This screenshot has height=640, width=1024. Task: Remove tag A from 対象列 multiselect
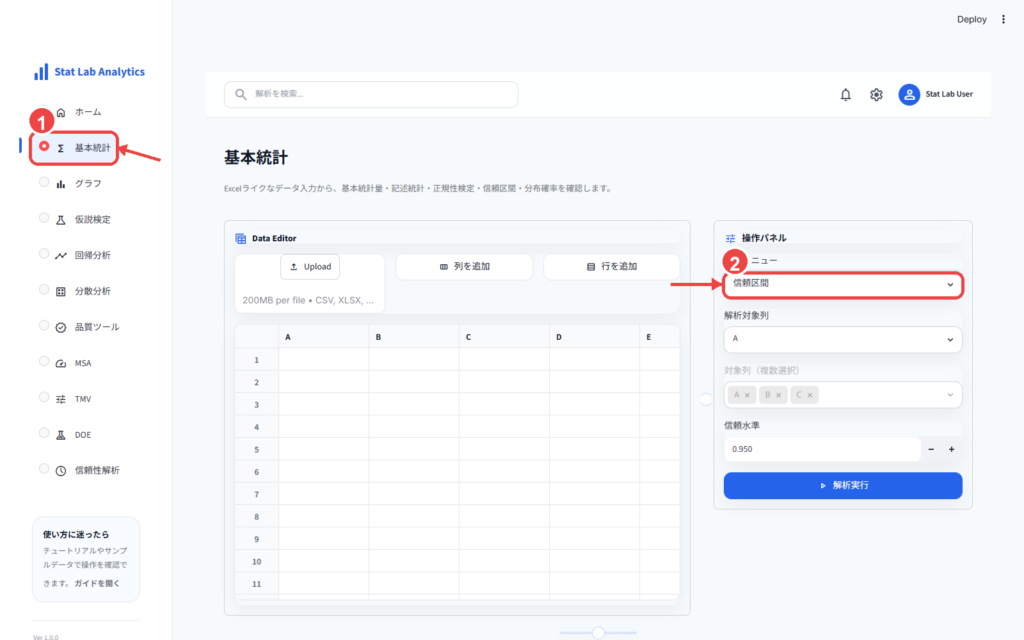(x=748, y=395)
